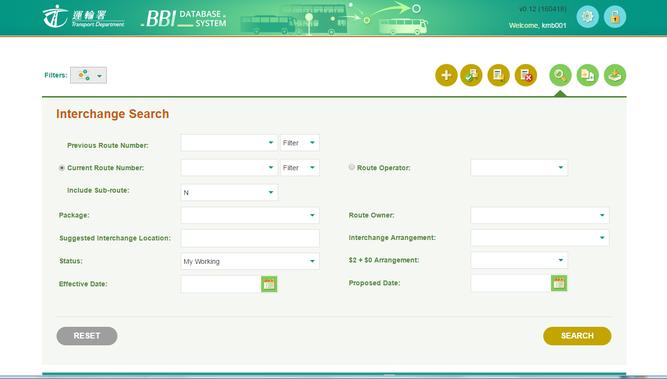
Task: Open the Effective Date calendar picker
Action: (x=269, y=284)
